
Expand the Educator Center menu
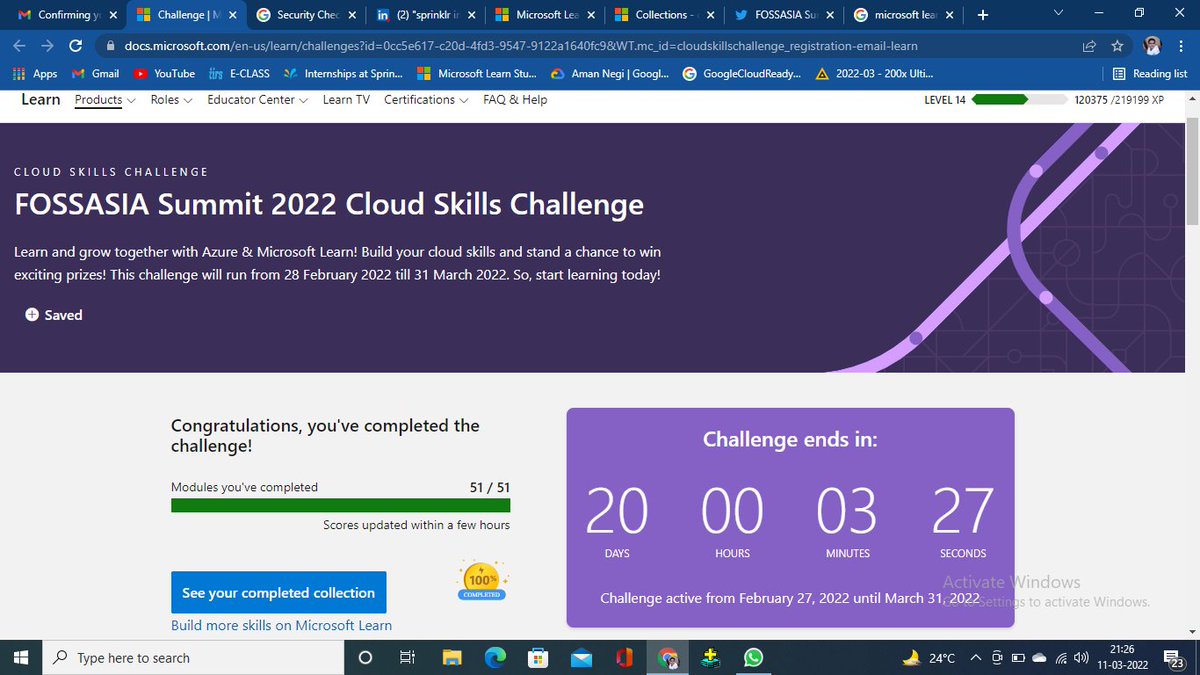257,100
